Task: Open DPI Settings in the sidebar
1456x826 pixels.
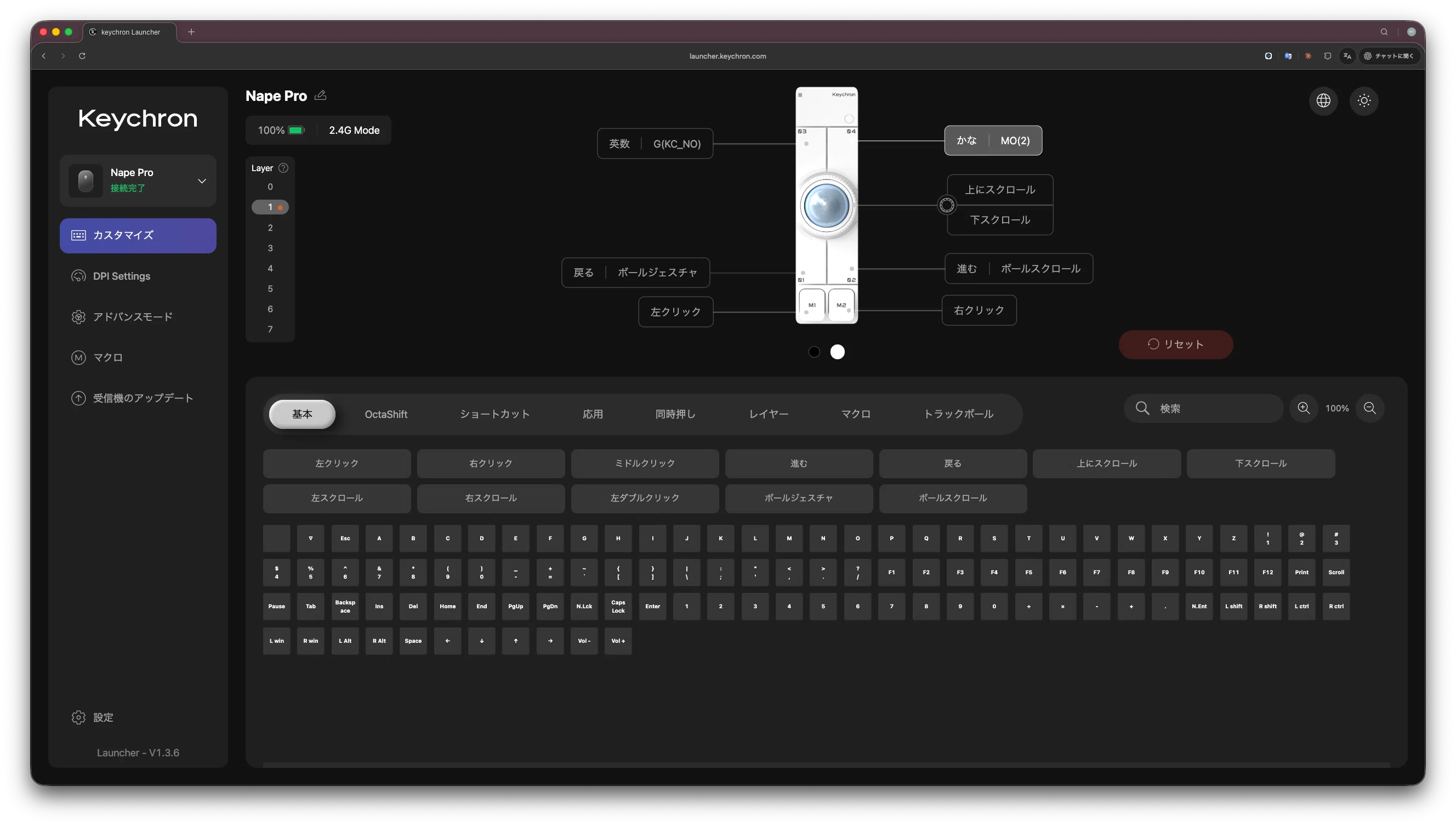Action: pos(138,276)
